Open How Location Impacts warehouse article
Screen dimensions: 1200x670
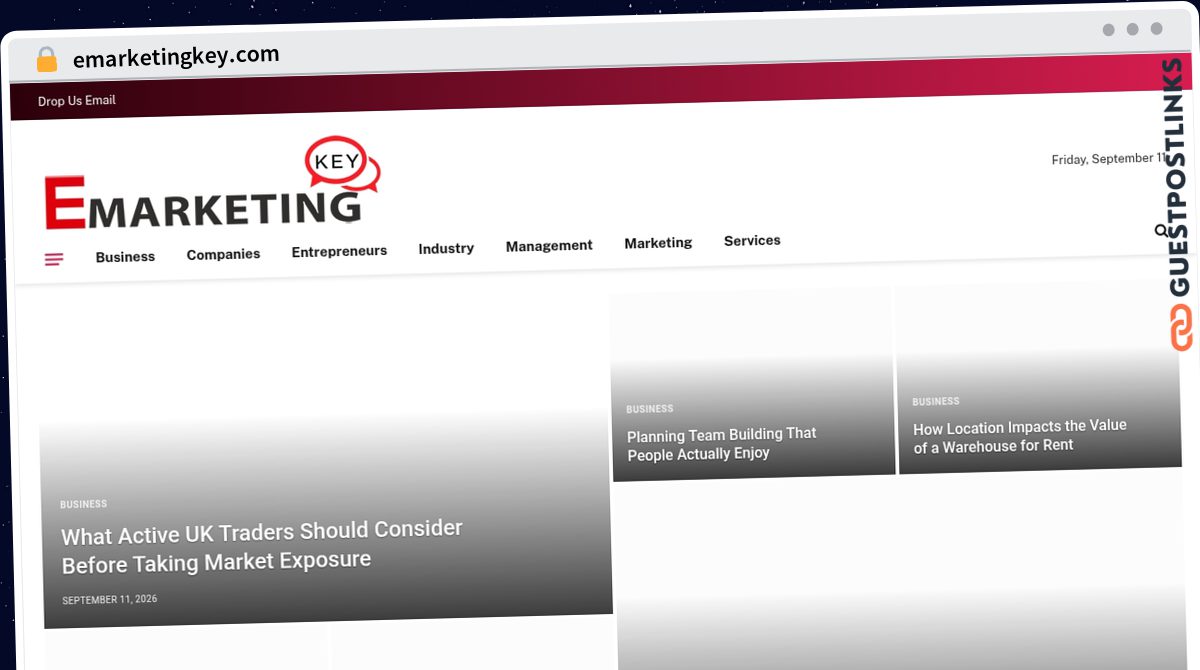click(x=1020, y=436)
